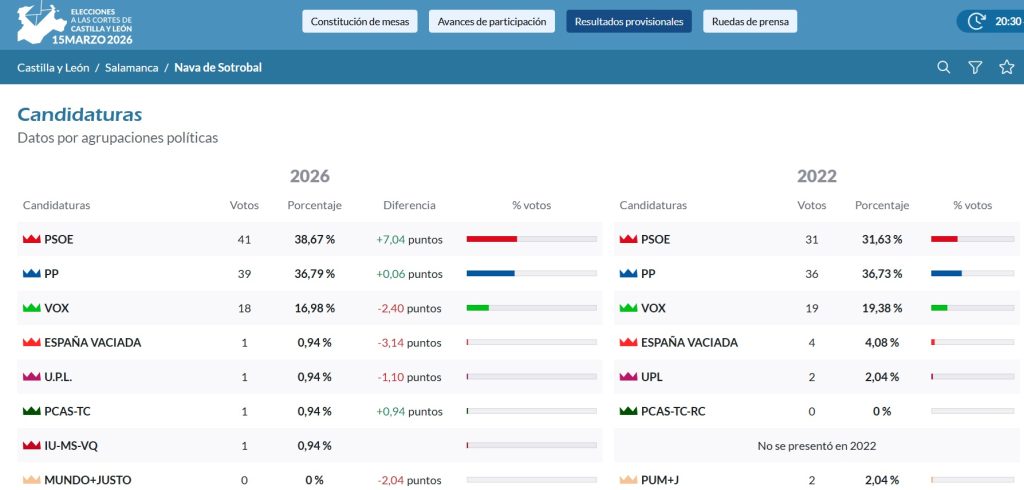Navigate to the Salamanca breadcrumb link
1024x490 pixels.
tap(131, 67)
